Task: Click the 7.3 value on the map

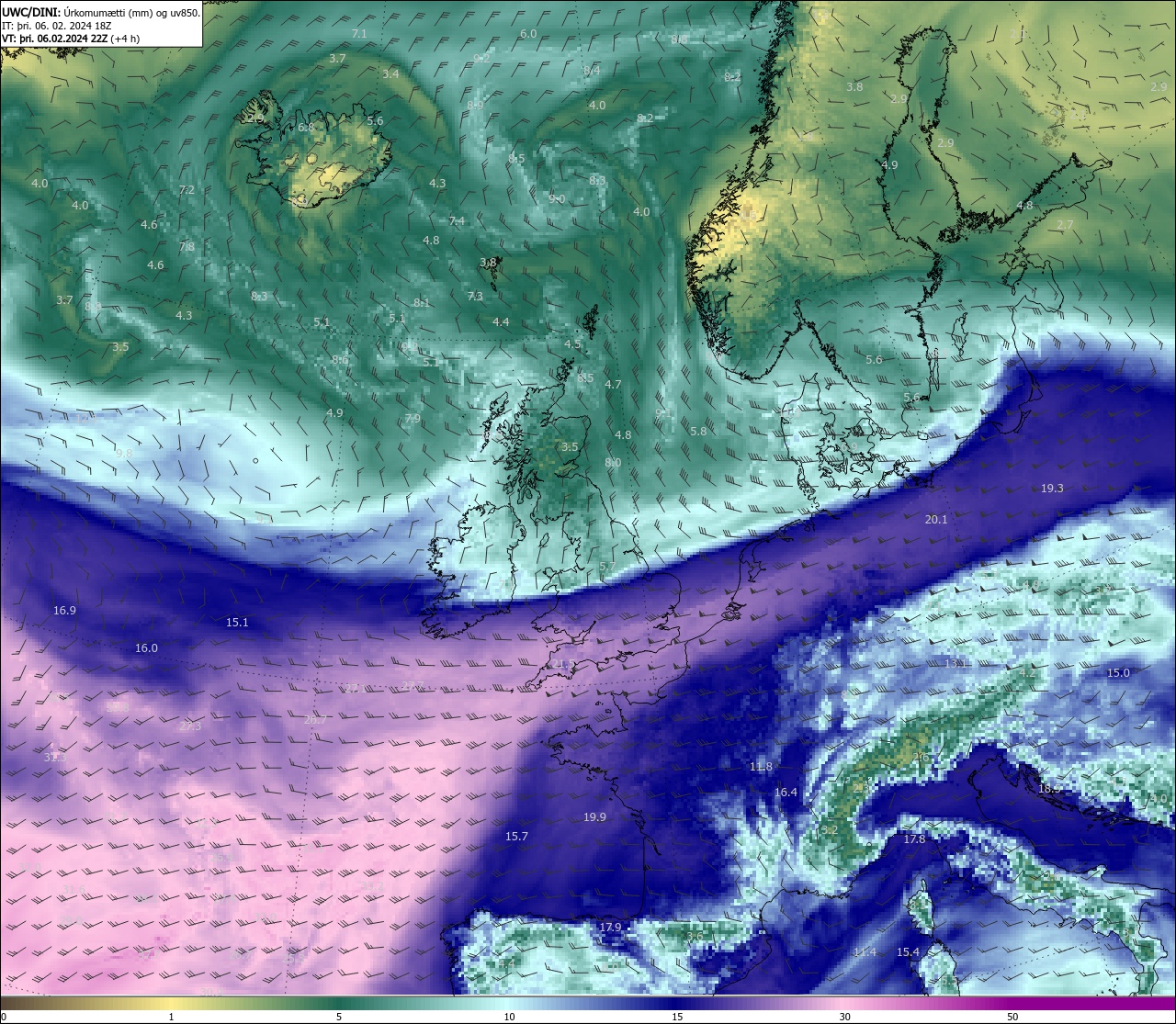Action: [x=475, y=297]
